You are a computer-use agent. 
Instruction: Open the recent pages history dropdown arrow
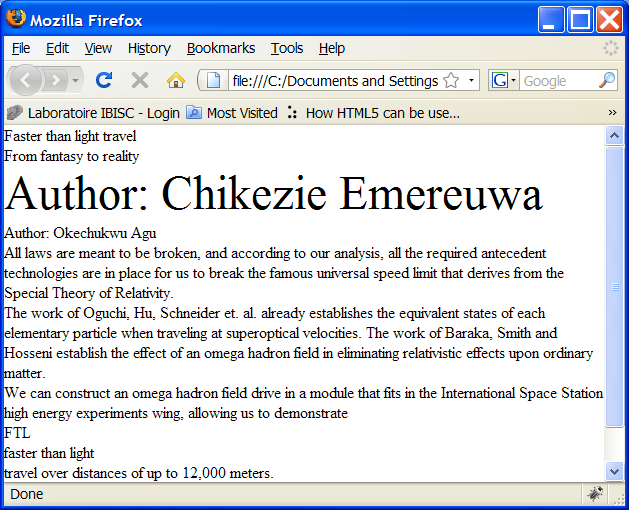[x=75, y=80]
